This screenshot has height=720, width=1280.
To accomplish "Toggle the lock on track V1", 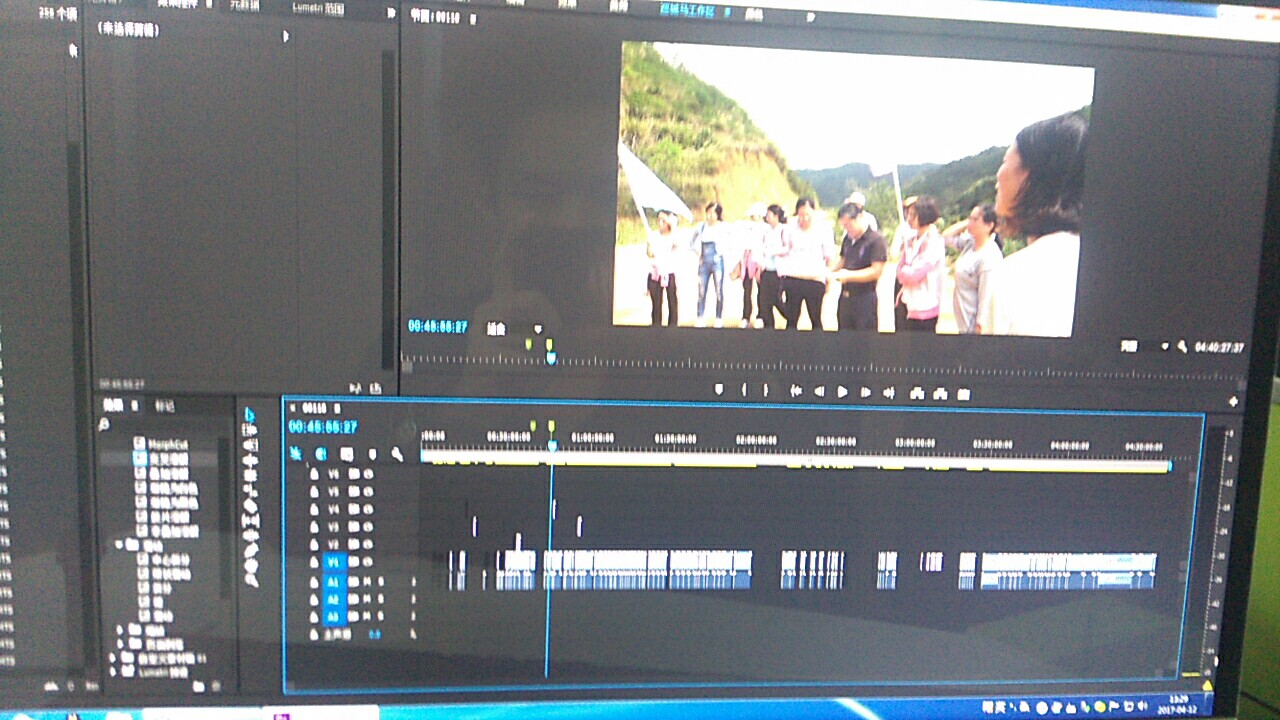I will tap(314, 562).
